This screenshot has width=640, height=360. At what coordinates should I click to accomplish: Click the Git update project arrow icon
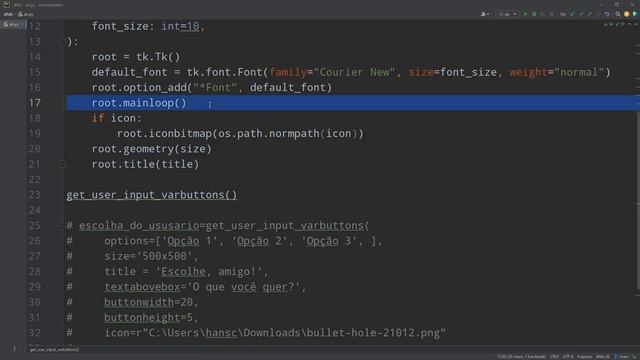[x=572, y=14]
